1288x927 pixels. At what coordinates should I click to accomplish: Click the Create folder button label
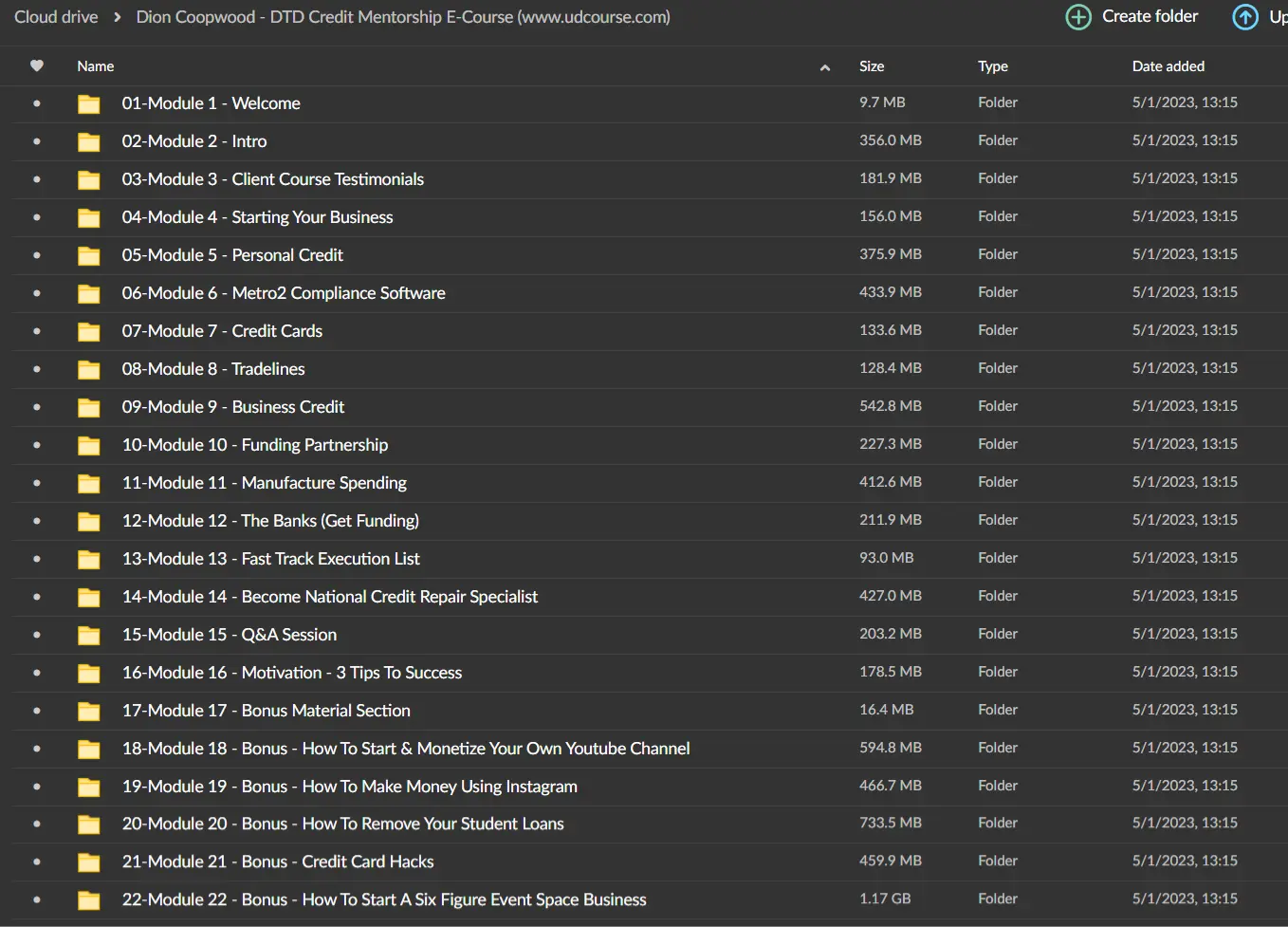[1150, 16]
